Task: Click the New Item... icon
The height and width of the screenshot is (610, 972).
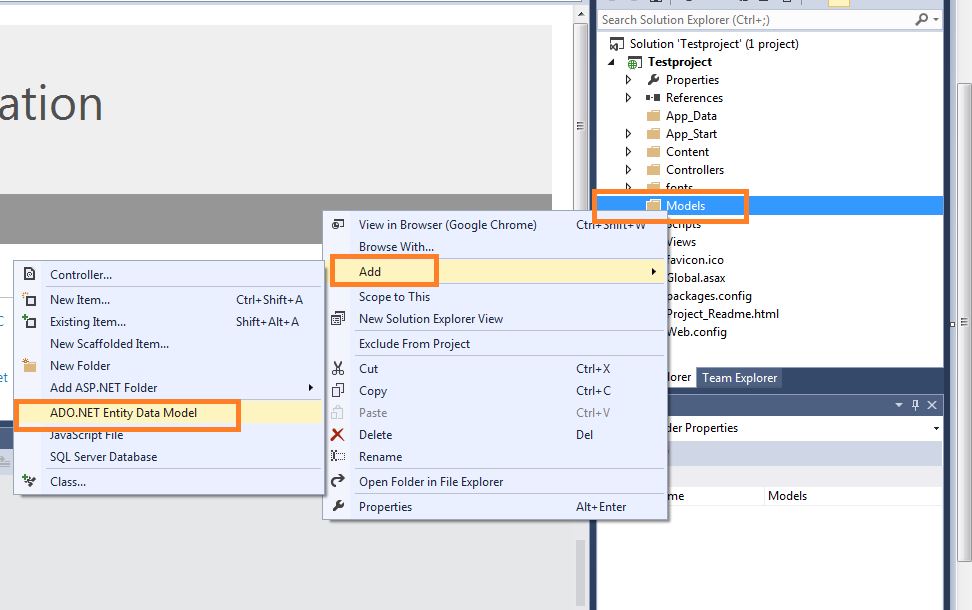Action: click(x=29, y=299)
